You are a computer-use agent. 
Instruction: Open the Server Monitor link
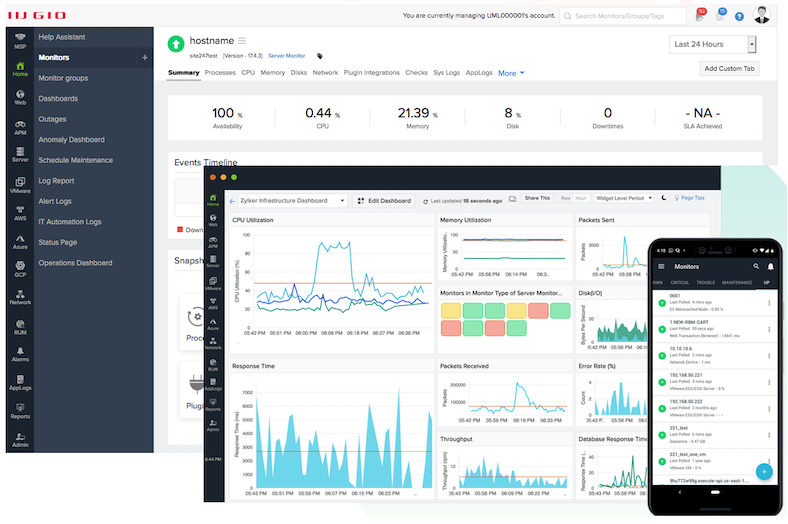click(x=286, y=56)
